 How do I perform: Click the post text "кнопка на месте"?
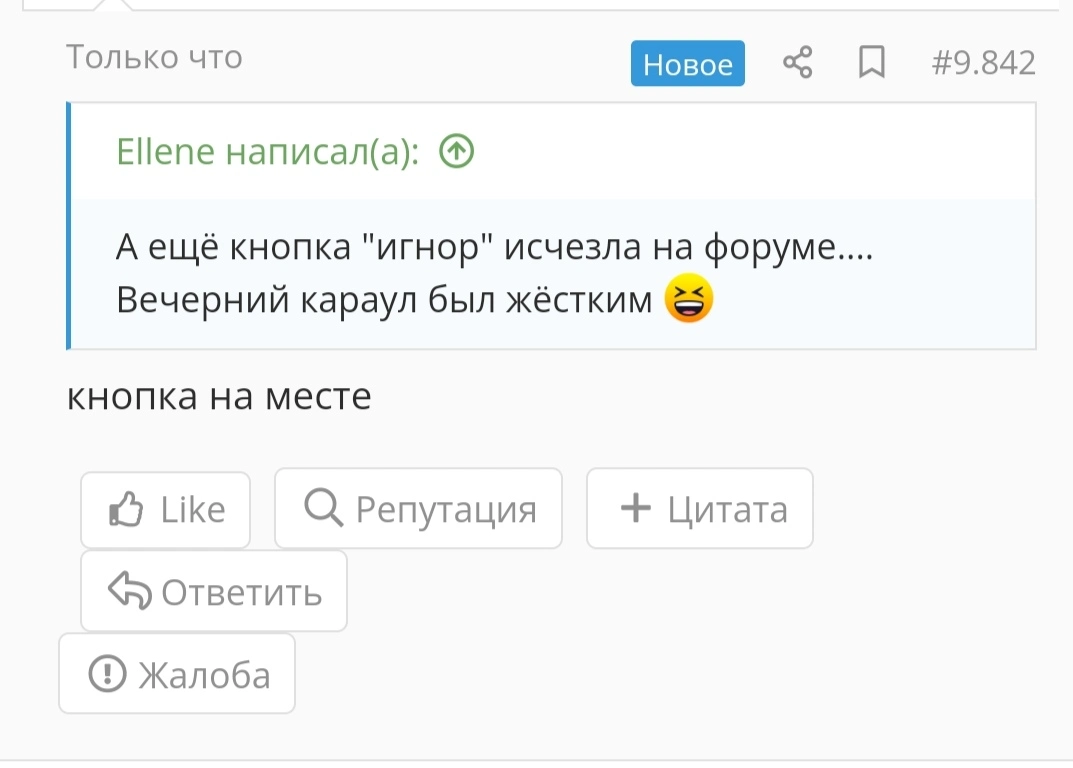tap(219, 396)
